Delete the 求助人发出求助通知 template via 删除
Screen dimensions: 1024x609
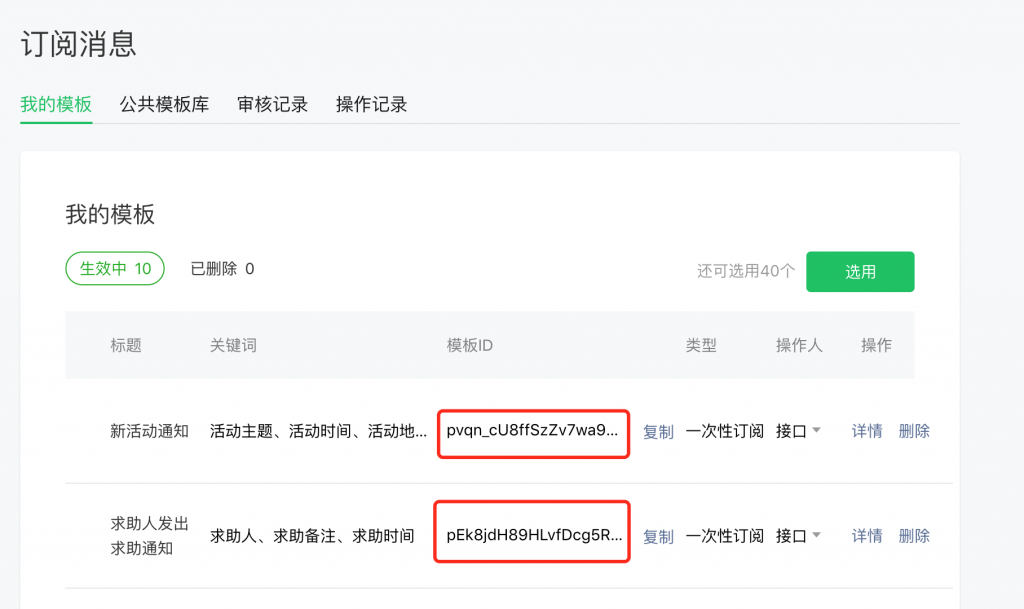[914, 536]
